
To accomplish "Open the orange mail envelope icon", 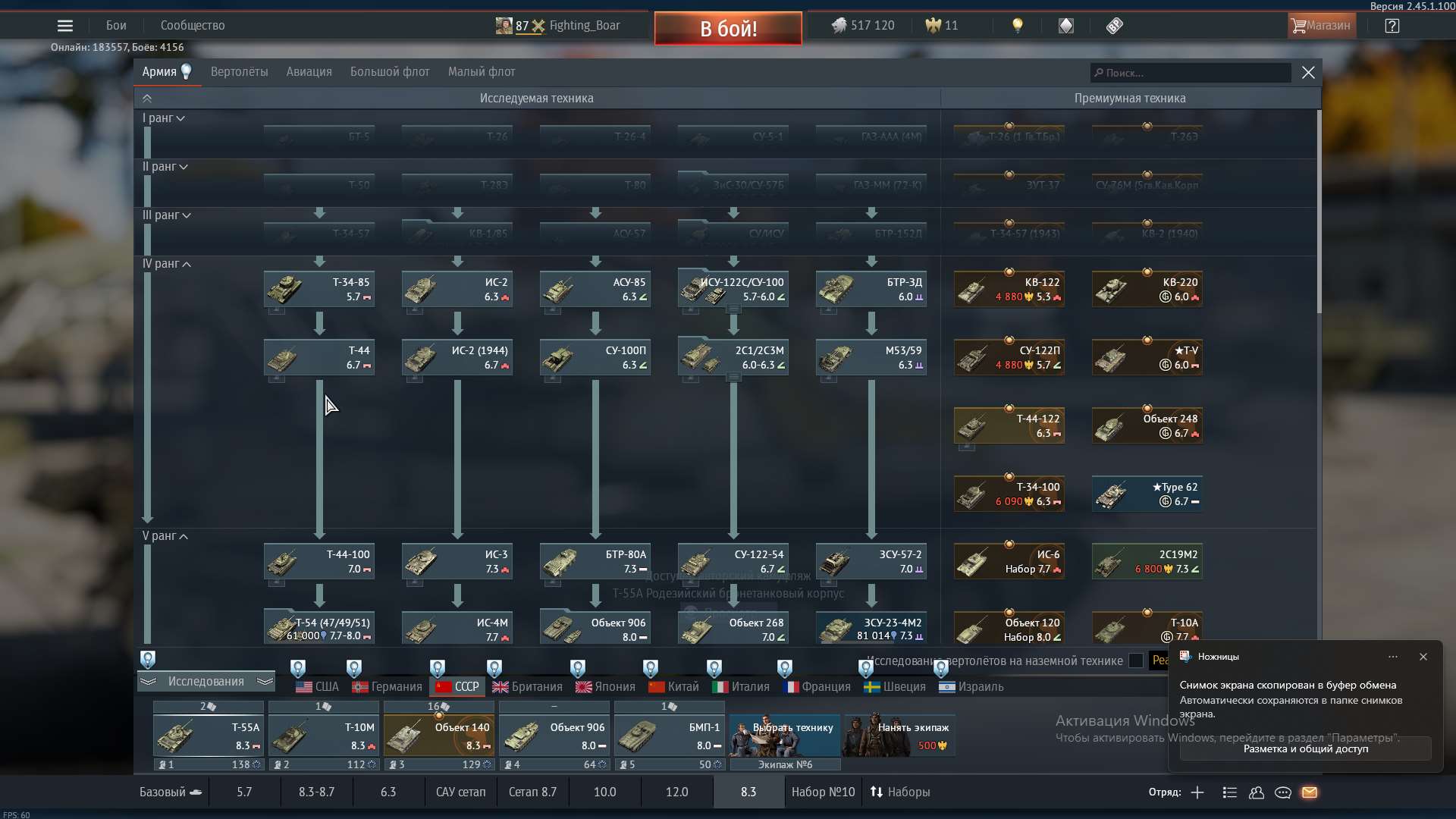I will click(x=1310, y=792).
